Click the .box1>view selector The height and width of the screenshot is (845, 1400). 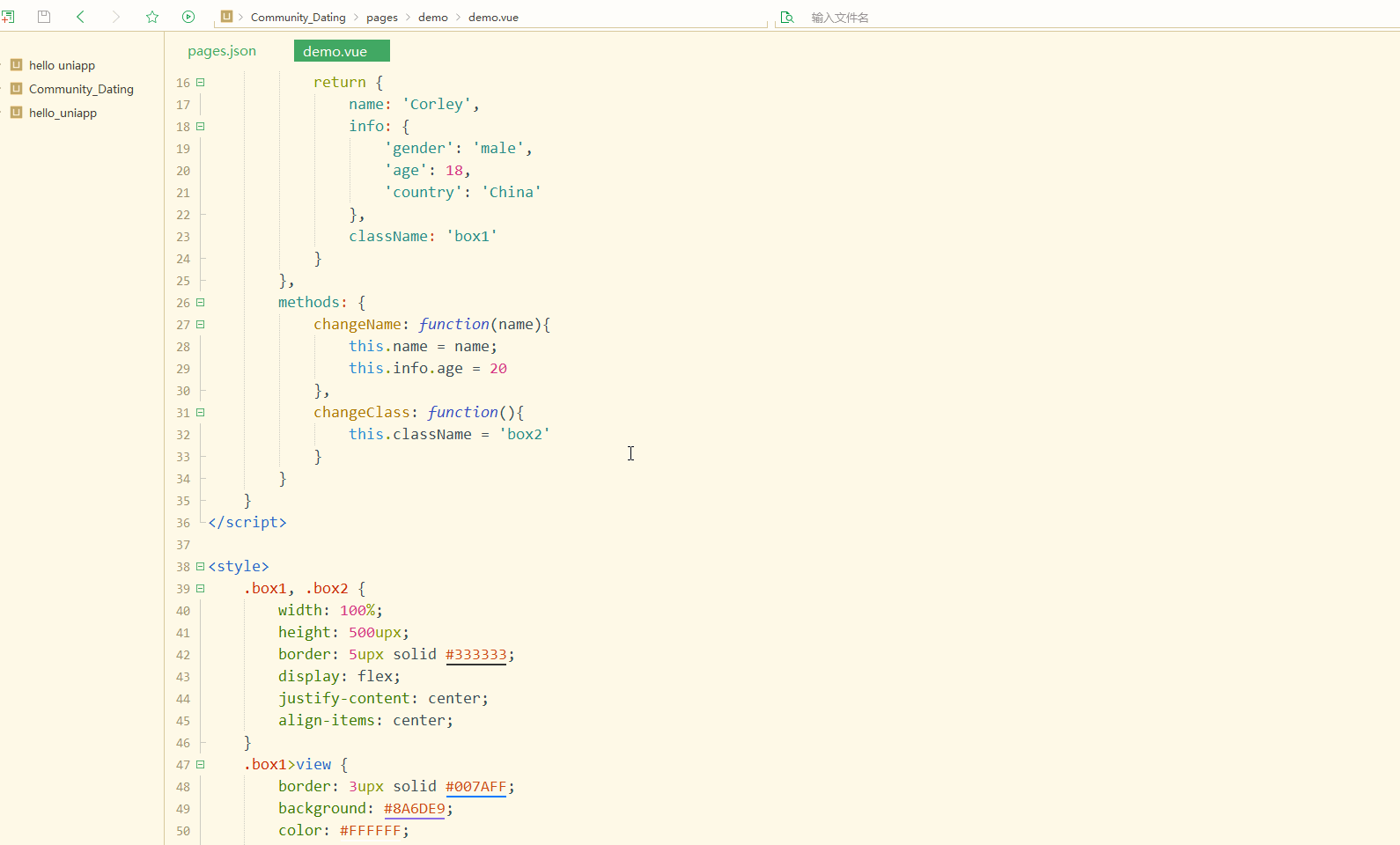(x=287, y=765)
